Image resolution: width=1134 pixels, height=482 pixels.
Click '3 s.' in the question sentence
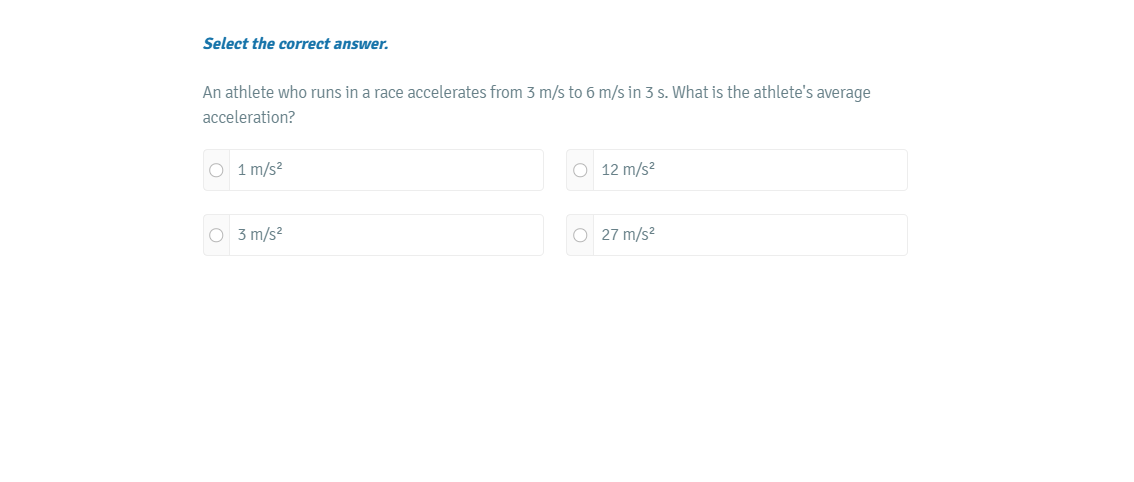(x=657, y=93)
